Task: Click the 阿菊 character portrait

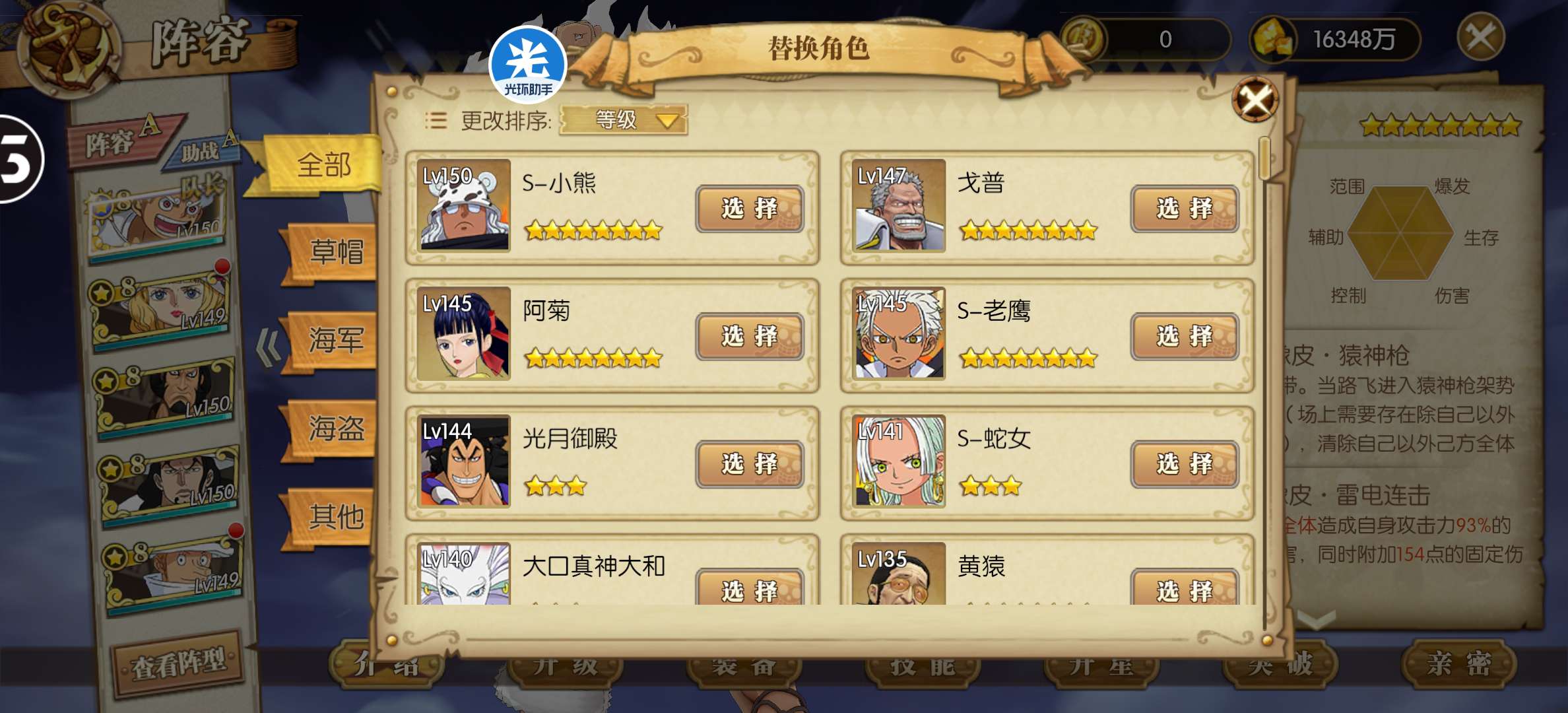Action: [x=464, y=333]
